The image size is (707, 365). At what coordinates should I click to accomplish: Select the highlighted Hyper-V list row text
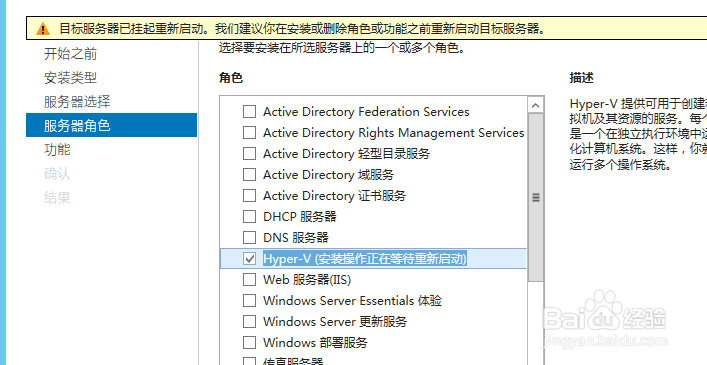(365, 259)
